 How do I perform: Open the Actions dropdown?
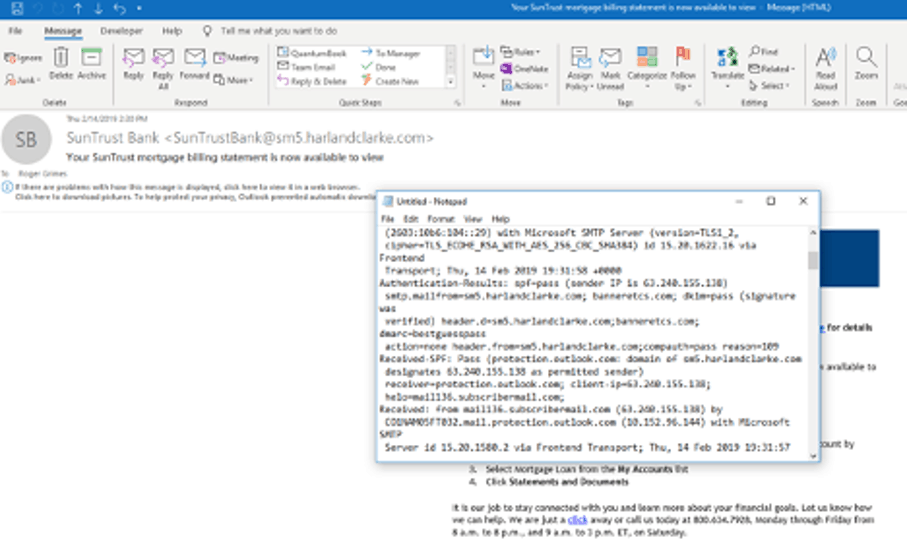[x=523, y=85]
